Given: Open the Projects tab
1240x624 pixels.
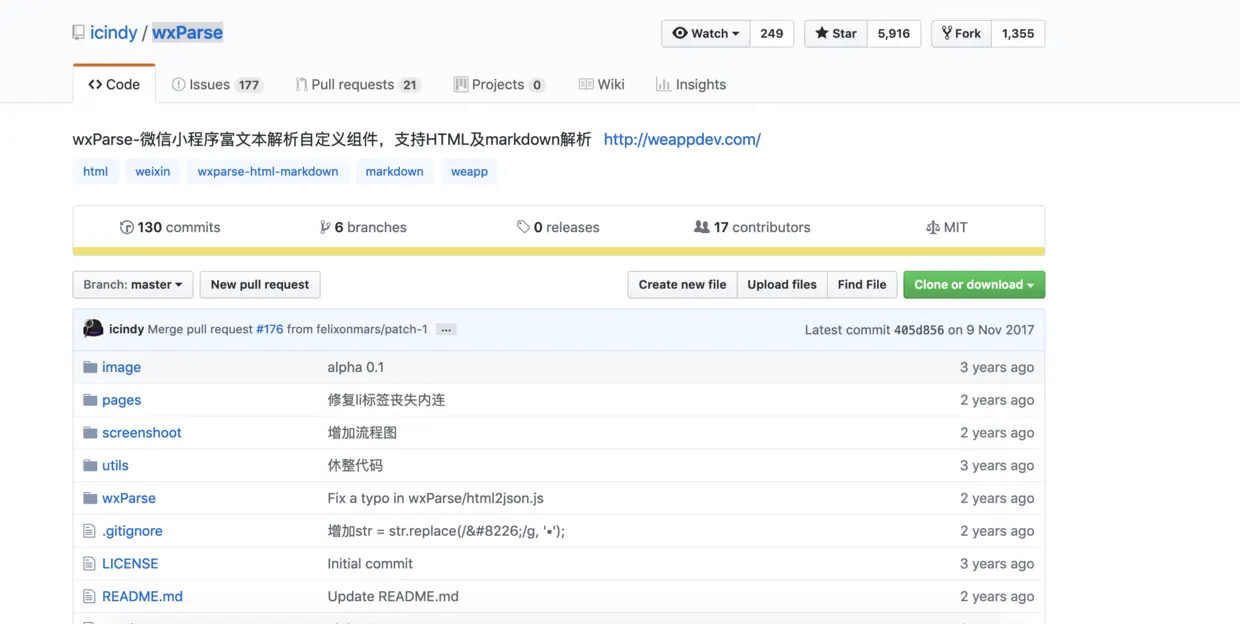Looking at the screenshot, I should pyautogui.click(x=499, y=85).
